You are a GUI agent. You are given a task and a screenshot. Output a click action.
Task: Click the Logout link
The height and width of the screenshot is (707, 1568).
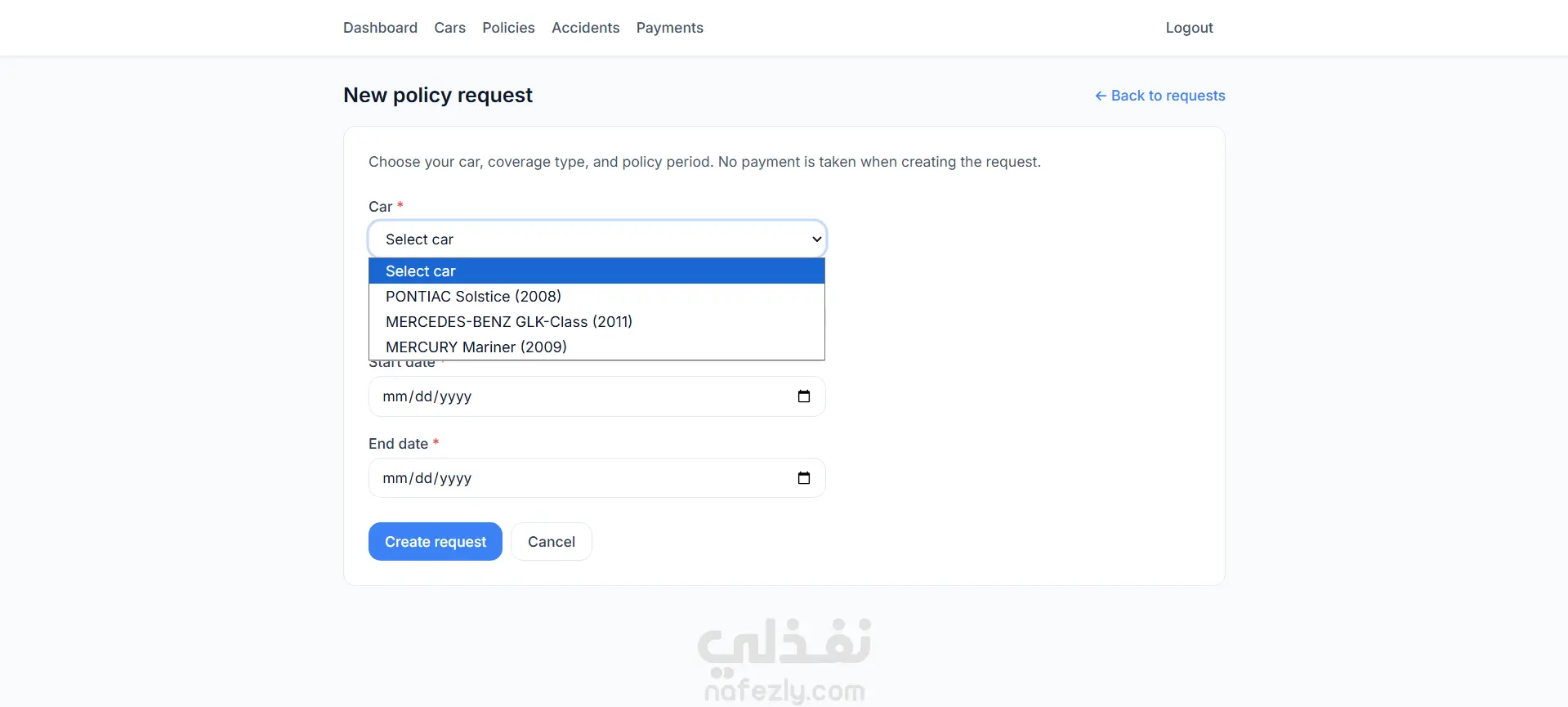tap(1189, 28)
